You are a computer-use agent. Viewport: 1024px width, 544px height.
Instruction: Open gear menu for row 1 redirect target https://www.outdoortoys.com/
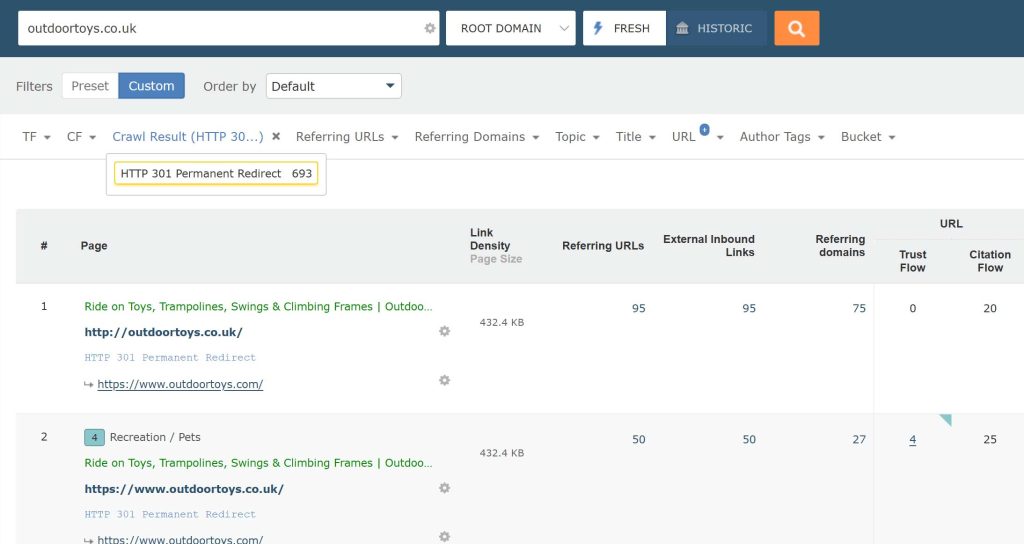point(445,380)
